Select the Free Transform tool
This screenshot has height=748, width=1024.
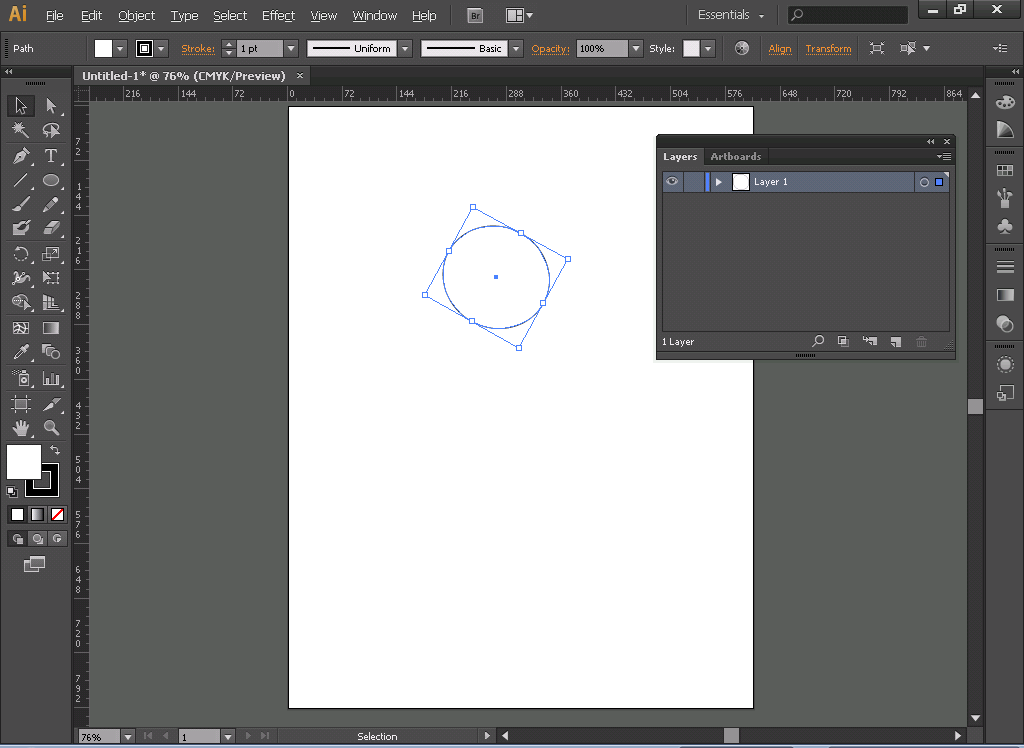coord(51,278)
